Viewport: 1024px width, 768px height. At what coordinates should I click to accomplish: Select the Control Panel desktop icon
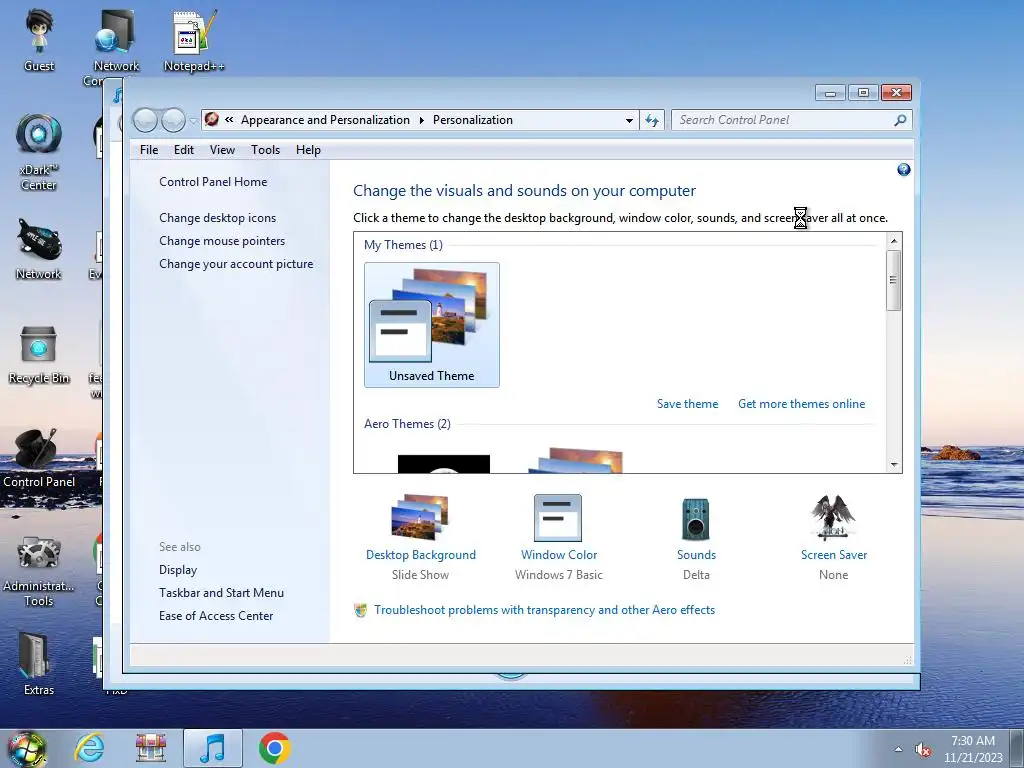coord(39,459)
